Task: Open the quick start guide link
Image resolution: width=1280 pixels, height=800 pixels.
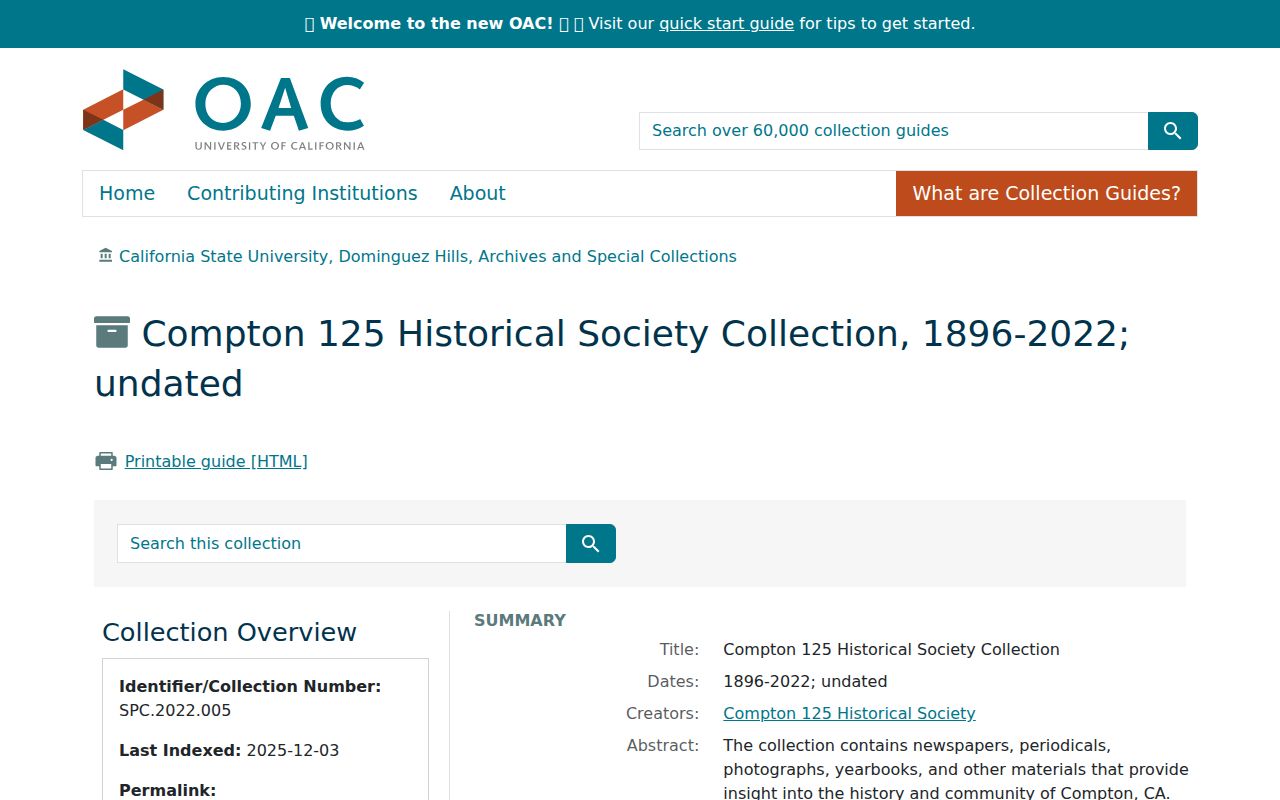Action: pyautogui.click(x=726, y=23)
